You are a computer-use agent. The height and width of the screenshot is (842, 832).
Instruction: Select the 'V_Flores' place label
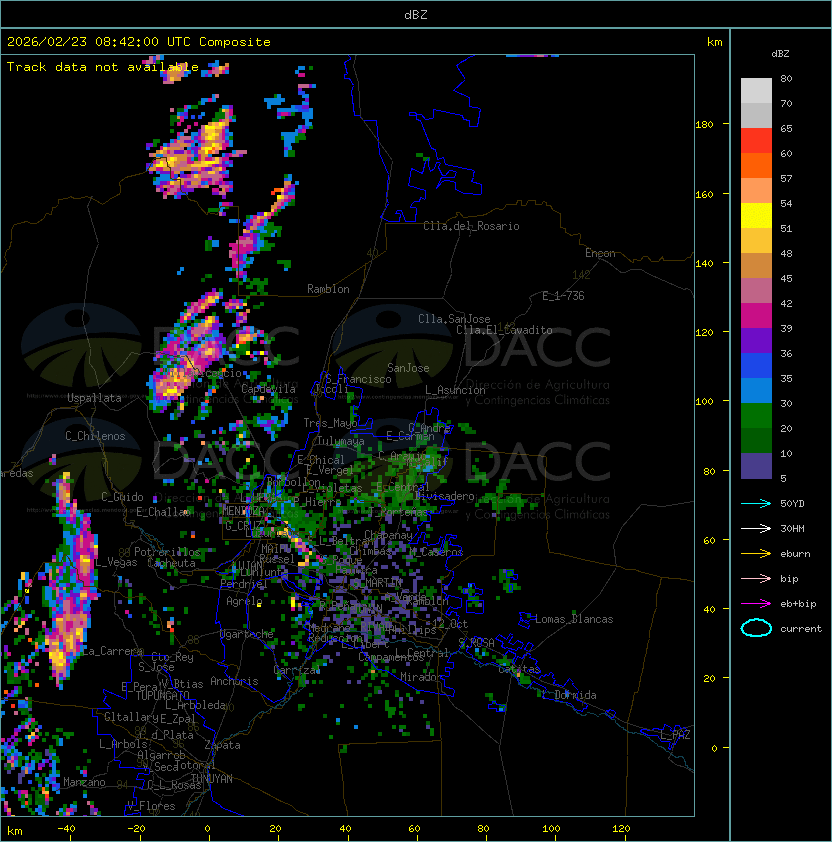[x=151, y=806]
